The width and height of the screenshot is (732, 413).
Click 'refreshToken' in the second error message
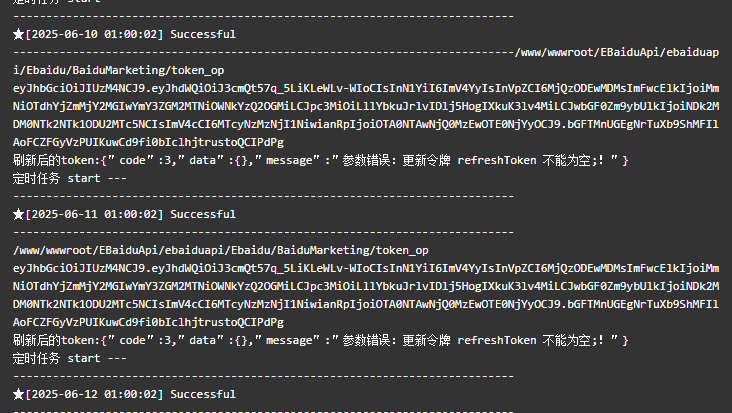[x=497, y=341]
